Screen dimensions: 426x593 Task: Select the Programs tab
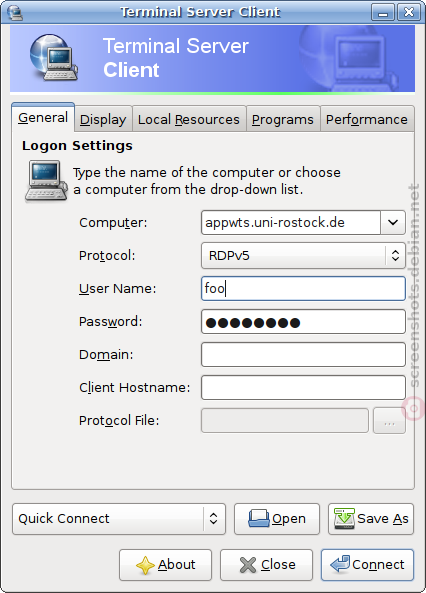click(x=283, y=120)
